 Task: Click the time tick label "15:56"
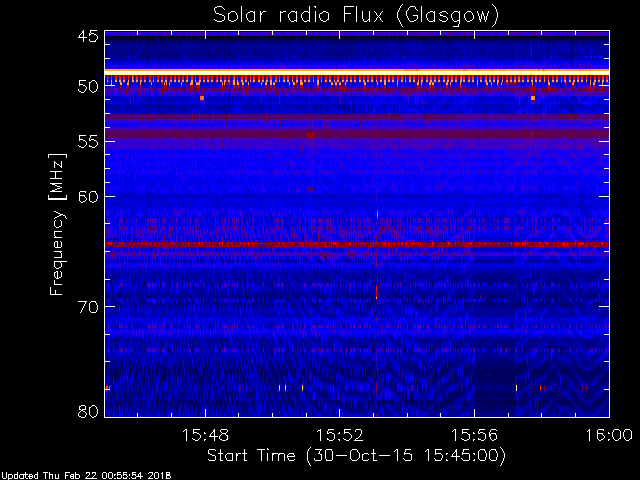pos(474,435)
